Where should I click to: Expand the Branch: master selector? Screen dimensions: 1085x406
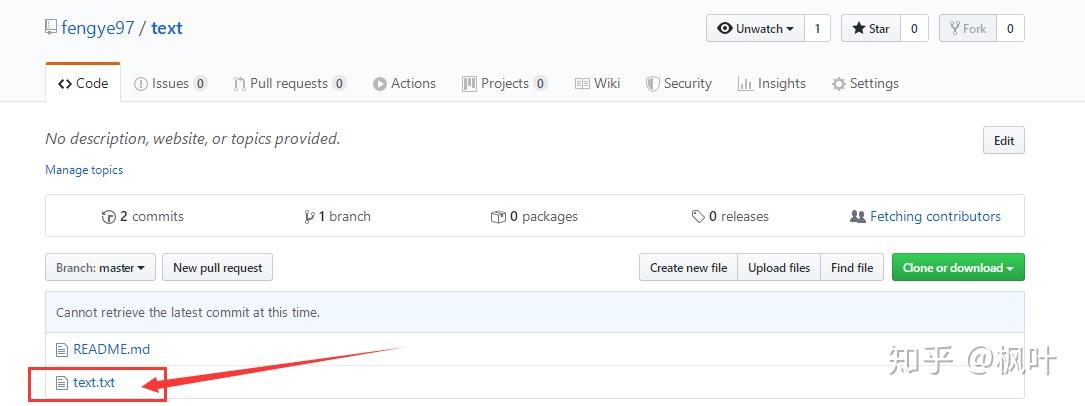[100, 268]
